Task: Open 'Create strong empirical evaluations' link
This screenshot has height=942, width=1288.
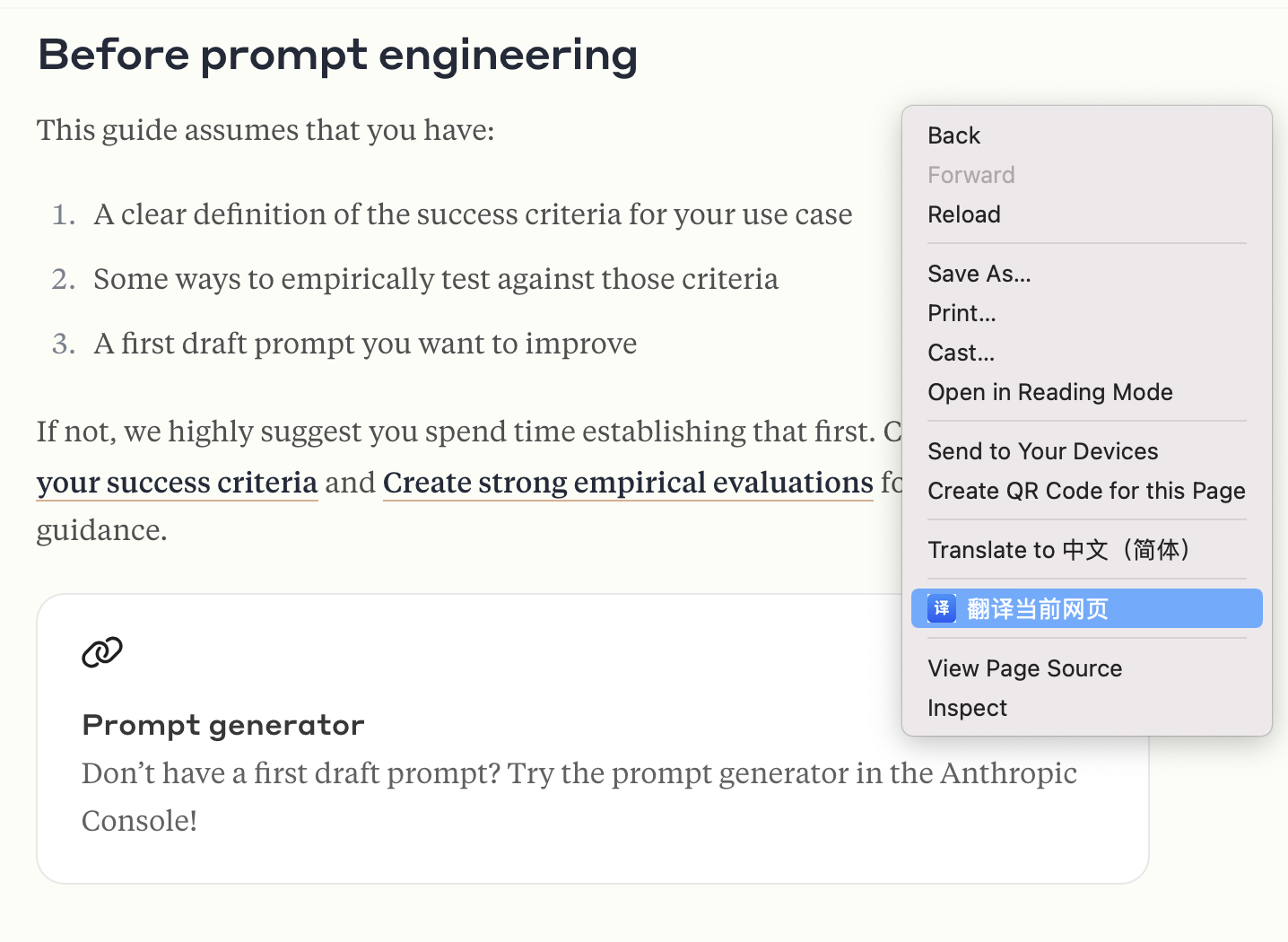Action: [628, 483]
